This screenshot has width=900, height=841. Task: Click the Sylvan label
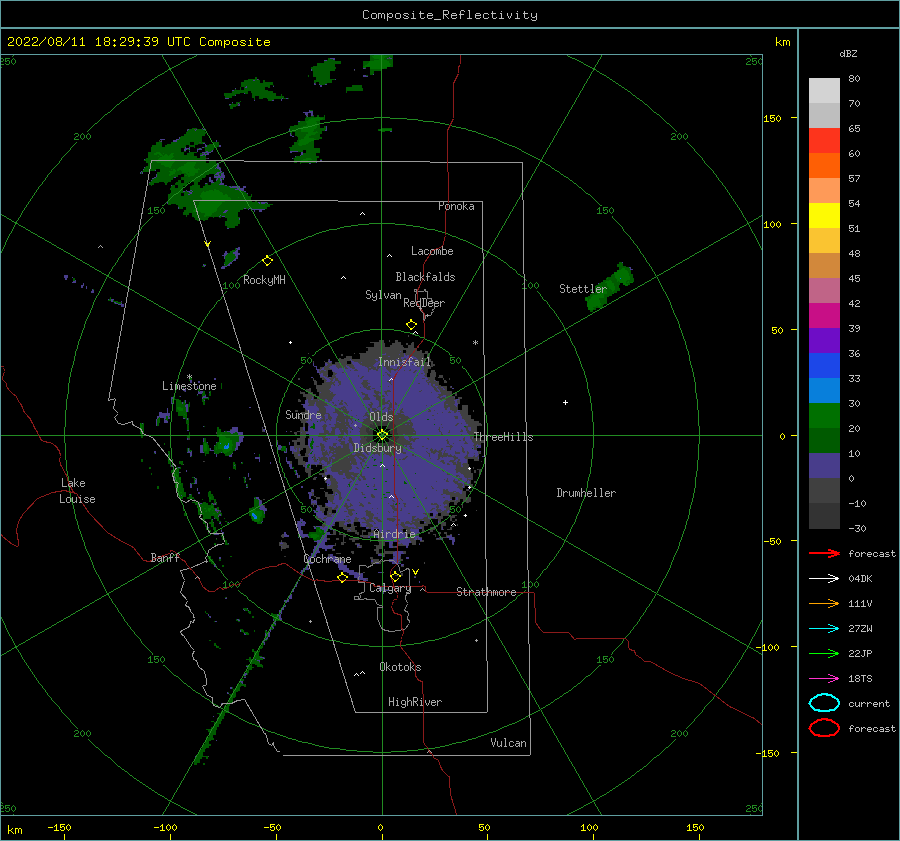[383, 295]
